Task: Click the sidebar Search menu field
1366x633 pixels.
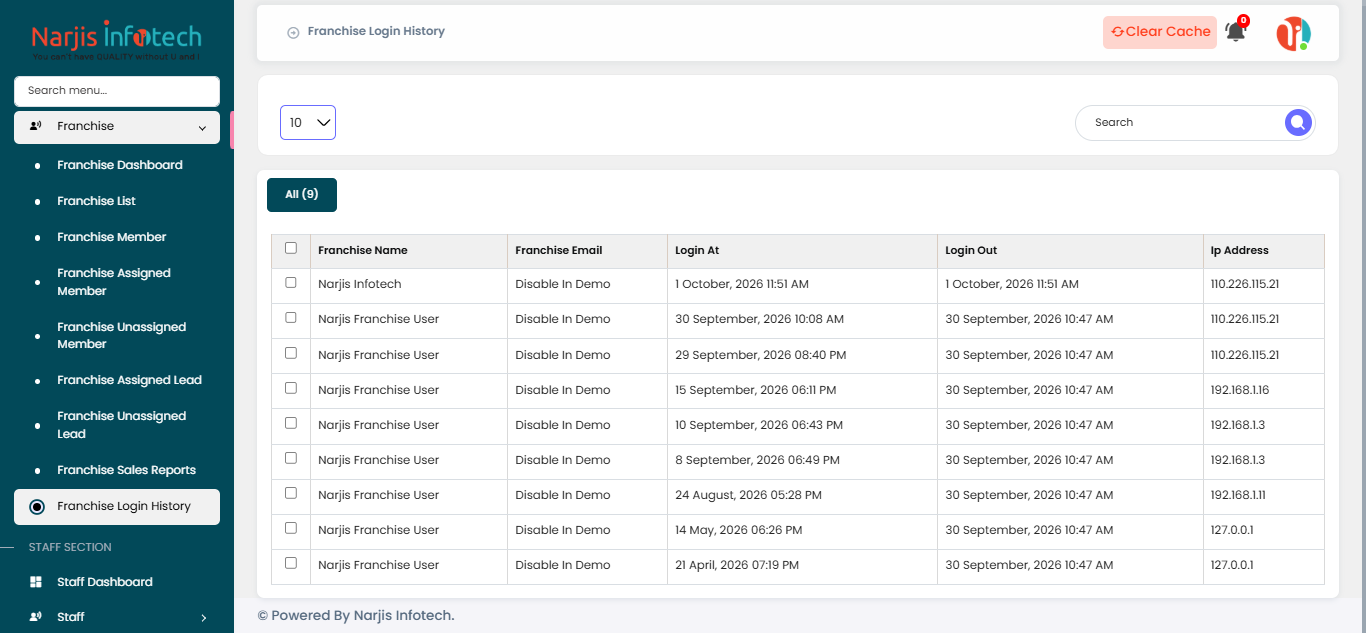Action: tap(117, 91)
